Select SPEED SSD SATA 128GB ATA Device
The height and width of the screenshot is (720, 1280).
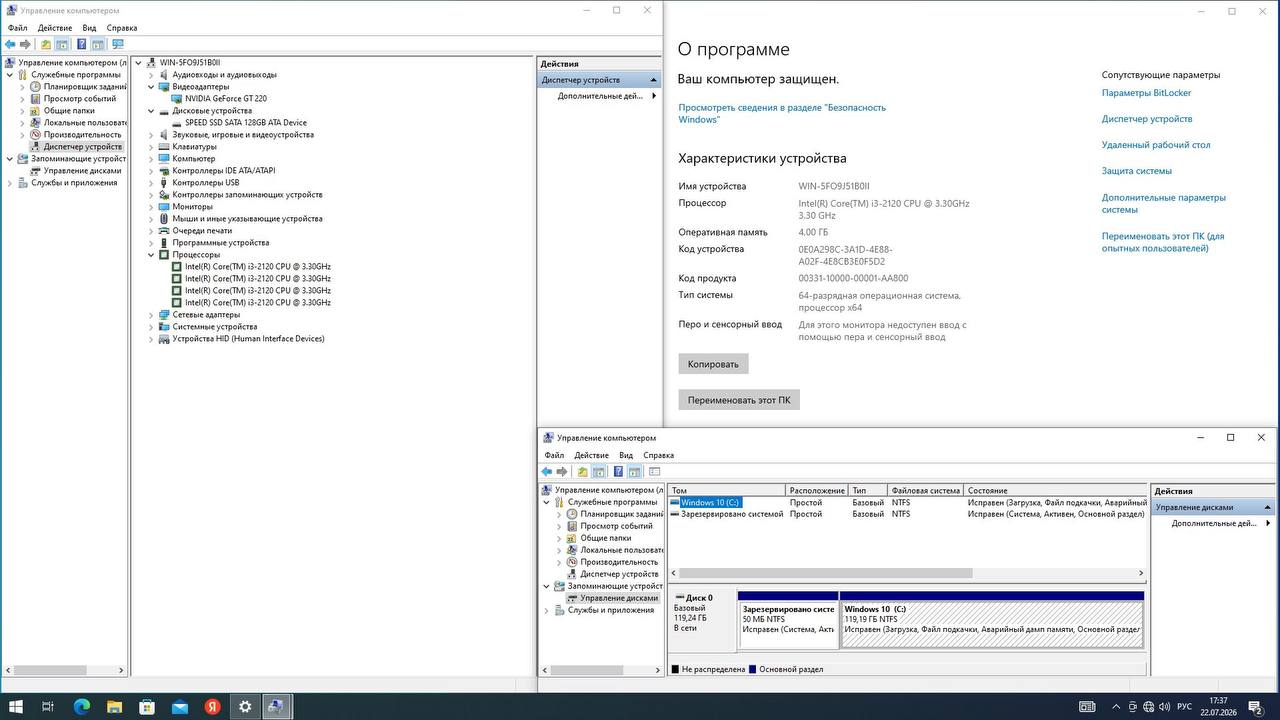(245, 123)
